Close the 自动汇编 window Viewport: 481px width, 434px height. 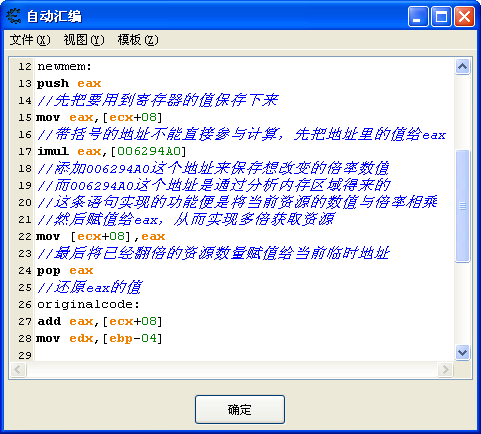click(x=464, y=16)
